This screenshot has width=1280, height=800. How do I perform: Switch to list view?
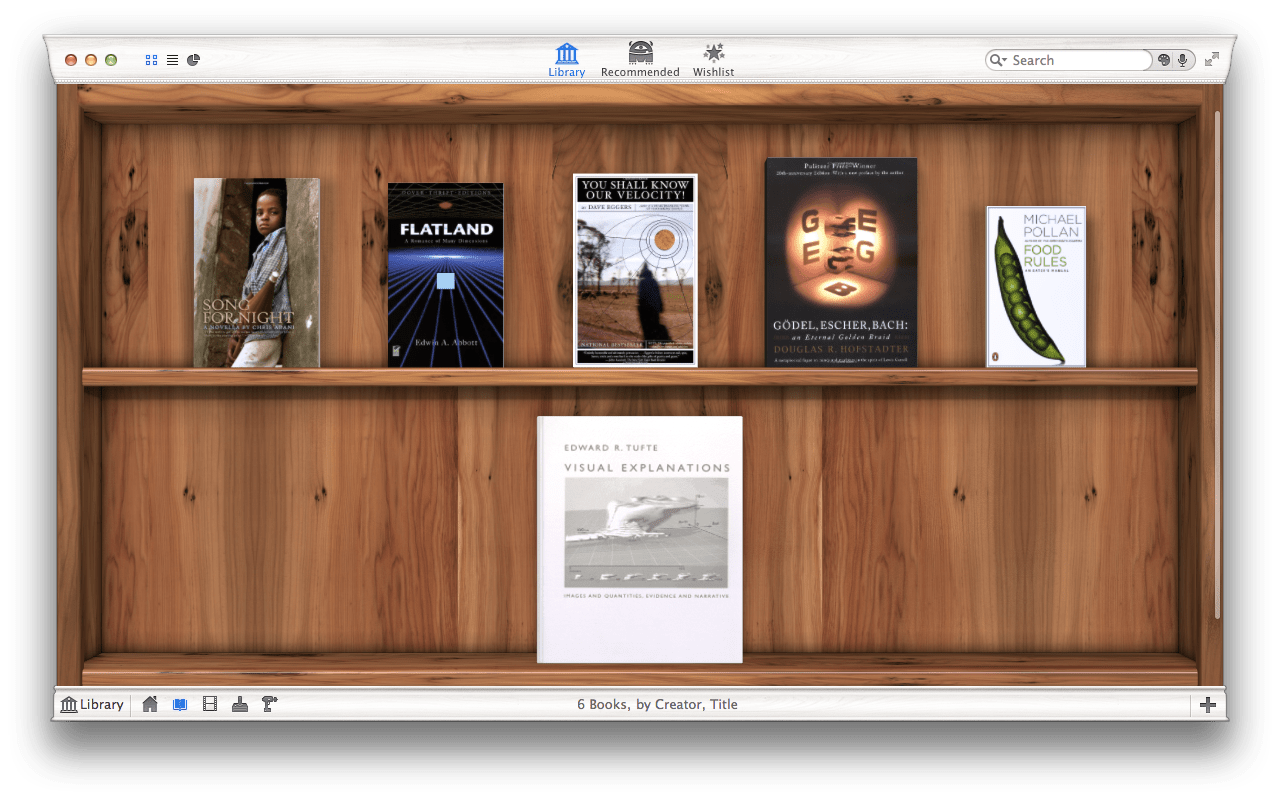click(x=172, y=59)
